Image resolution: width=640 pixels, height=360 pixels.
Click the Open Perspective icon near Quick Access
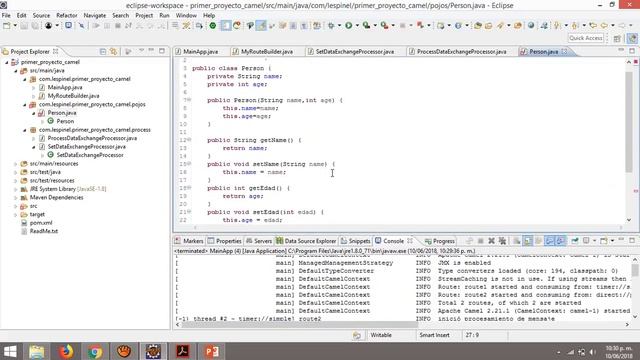(x=617, y=38)
